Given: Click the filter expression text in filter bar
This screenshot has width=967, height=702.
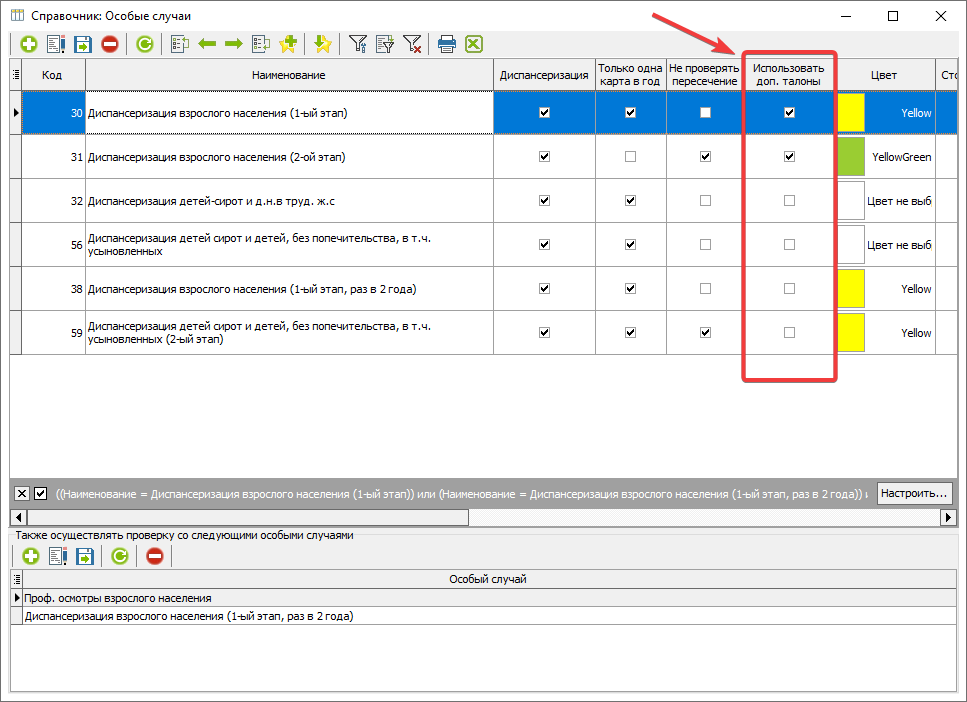Looking at the screenshot, I should pos(462,494).
